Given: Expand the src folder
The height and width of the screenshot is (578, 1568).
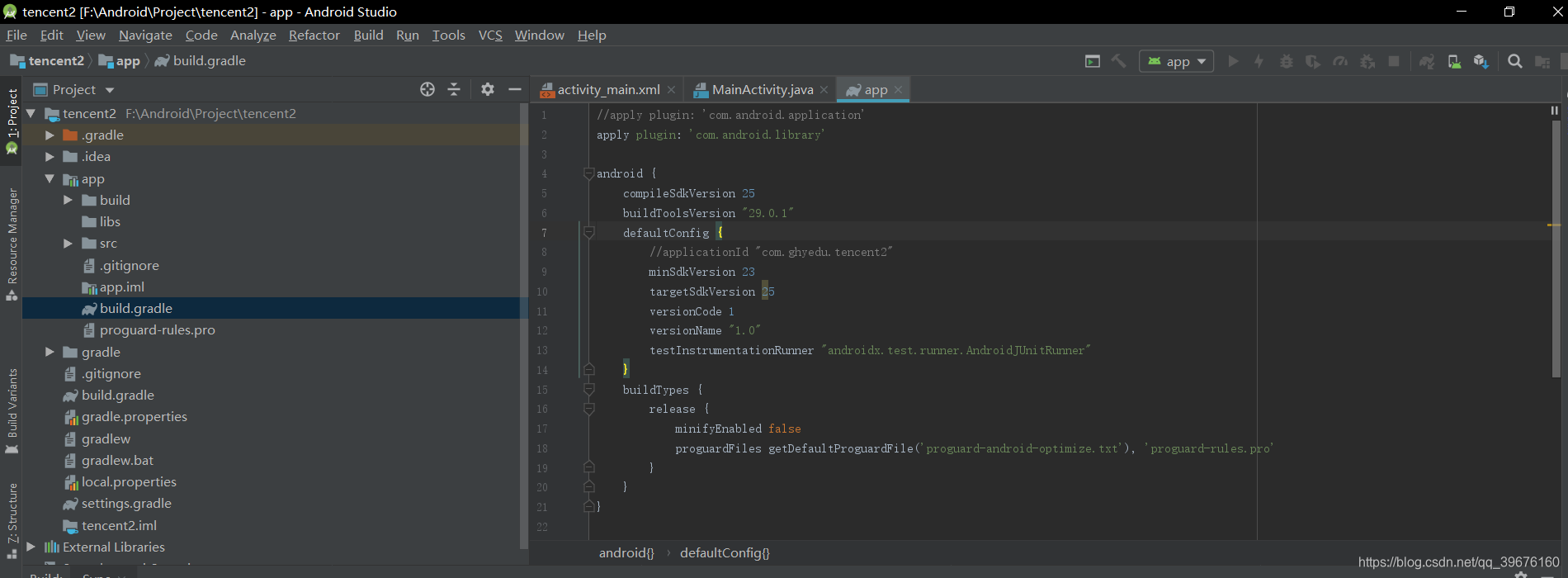Looking at the screenshot, I should 68,243.
